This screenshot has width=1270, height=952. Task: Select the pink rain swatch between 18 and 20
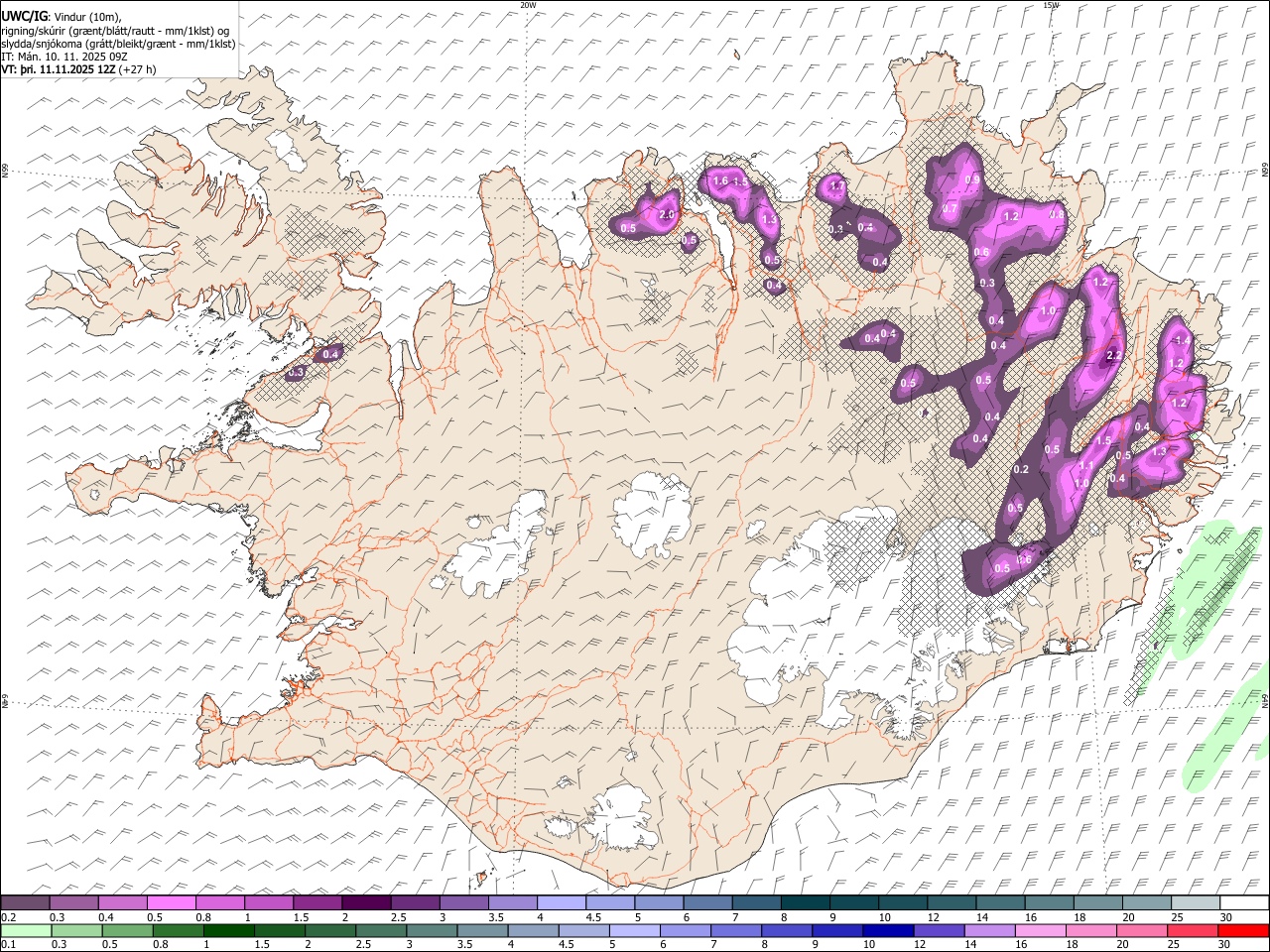pyautogui.click(x=1091, y=930)
